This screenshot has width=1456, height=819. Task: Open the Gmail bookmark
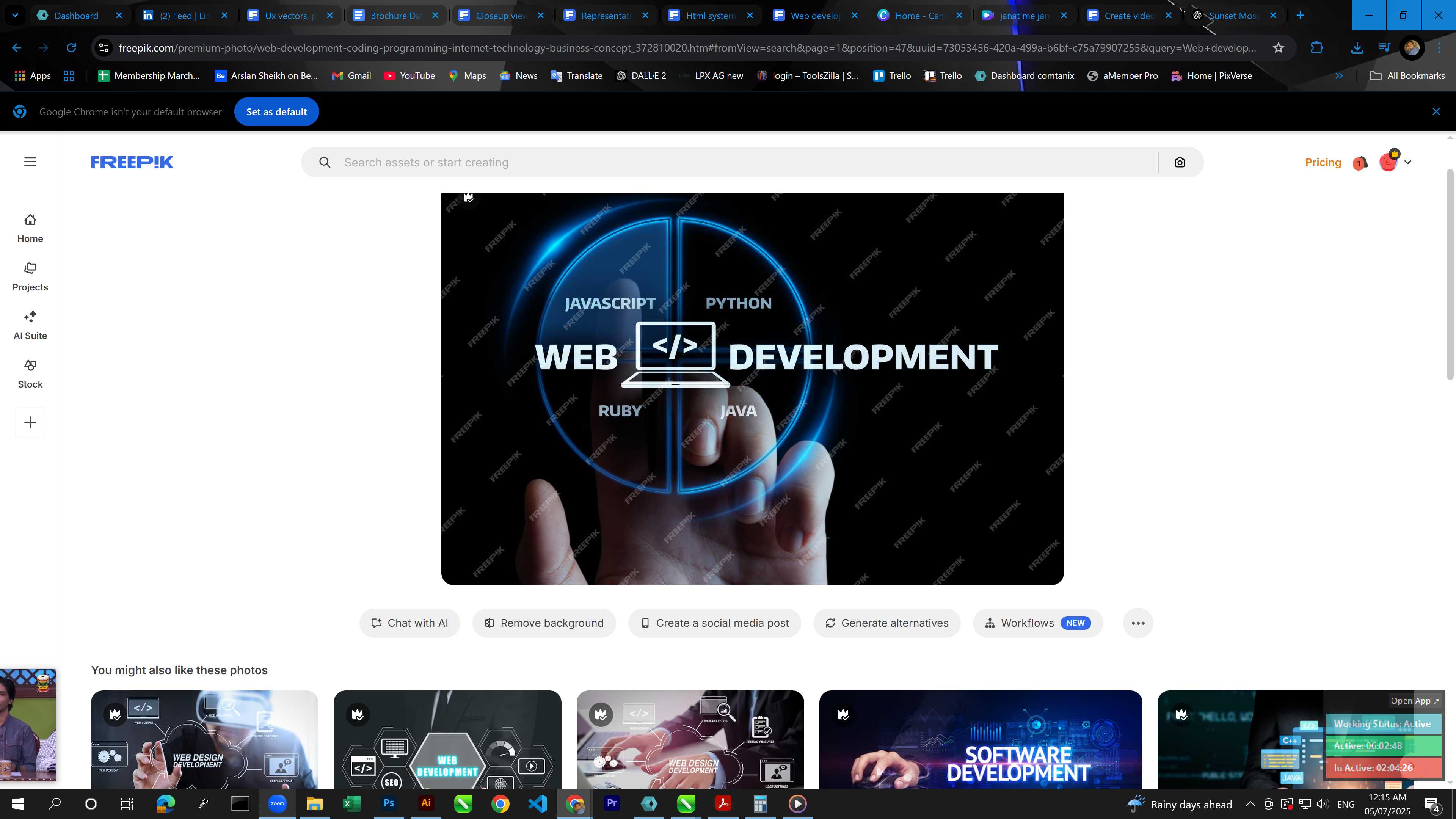[x=351, y=76]
